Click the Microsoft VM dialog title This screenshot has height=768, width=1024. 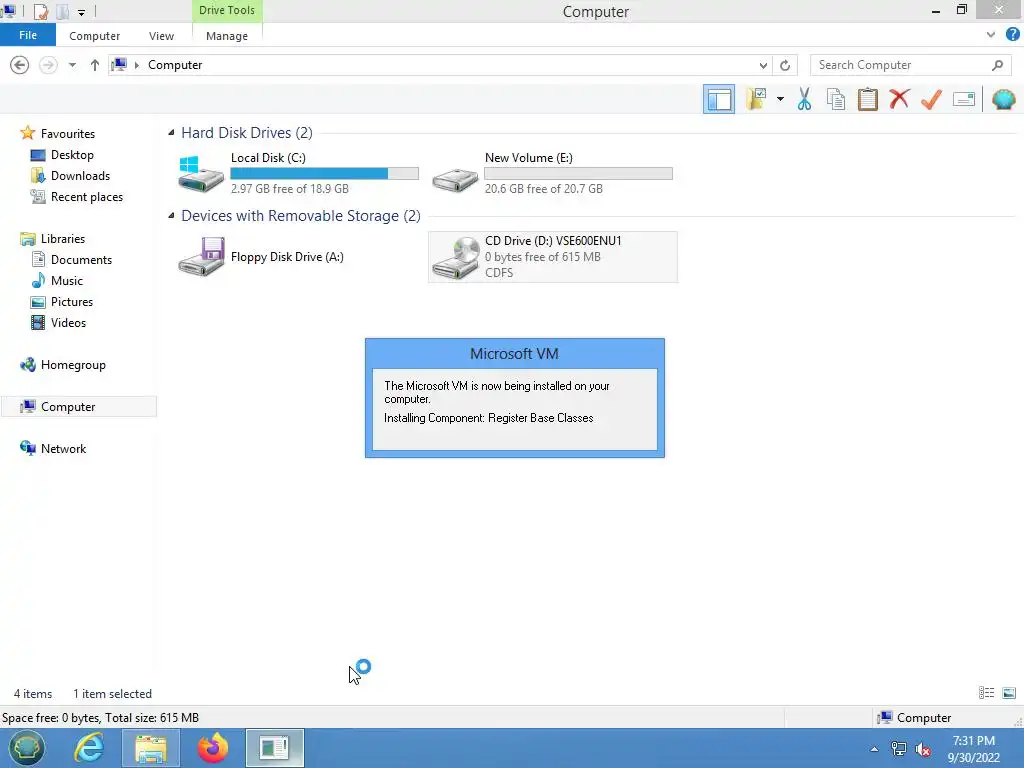tap(514, 353)
